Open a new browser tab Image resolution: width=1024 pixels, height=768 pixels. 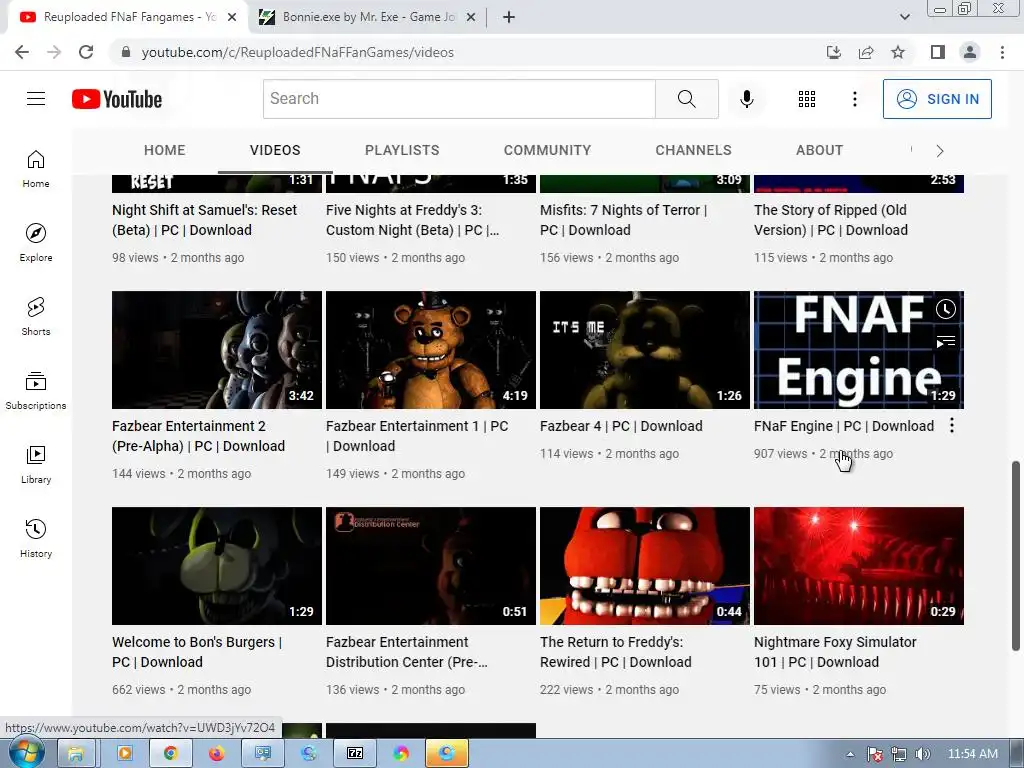click(x=509, y=18)
